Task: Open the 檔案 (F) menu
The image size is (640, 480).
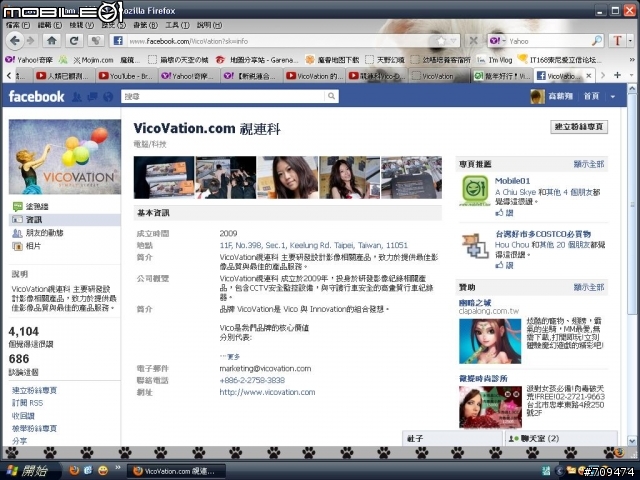Action: pyautogui.click(x=18, y=25)
